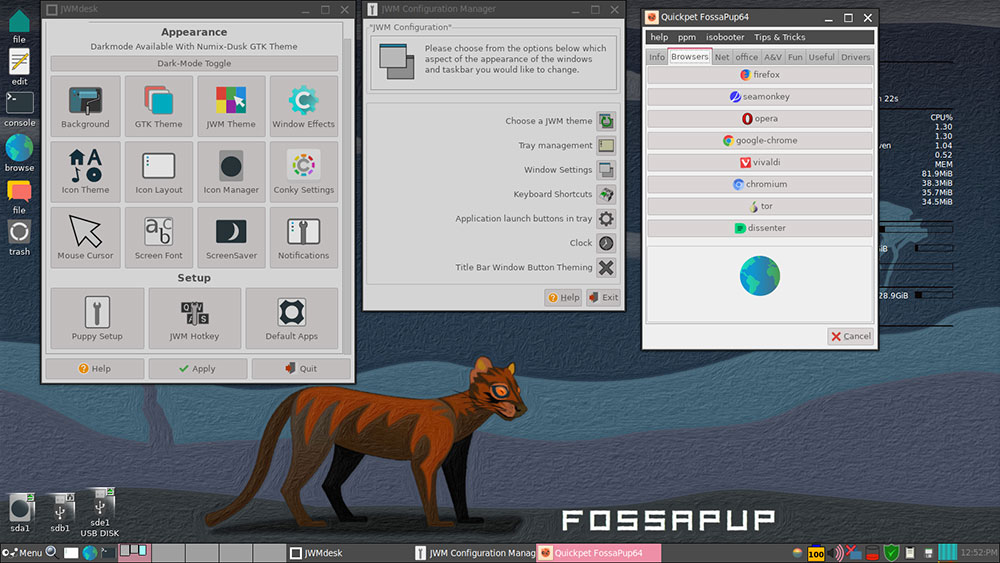Screen dimensions: 1000x563
Task: Click the green firewall shield tray icon
Action: (x=892, y=553)
